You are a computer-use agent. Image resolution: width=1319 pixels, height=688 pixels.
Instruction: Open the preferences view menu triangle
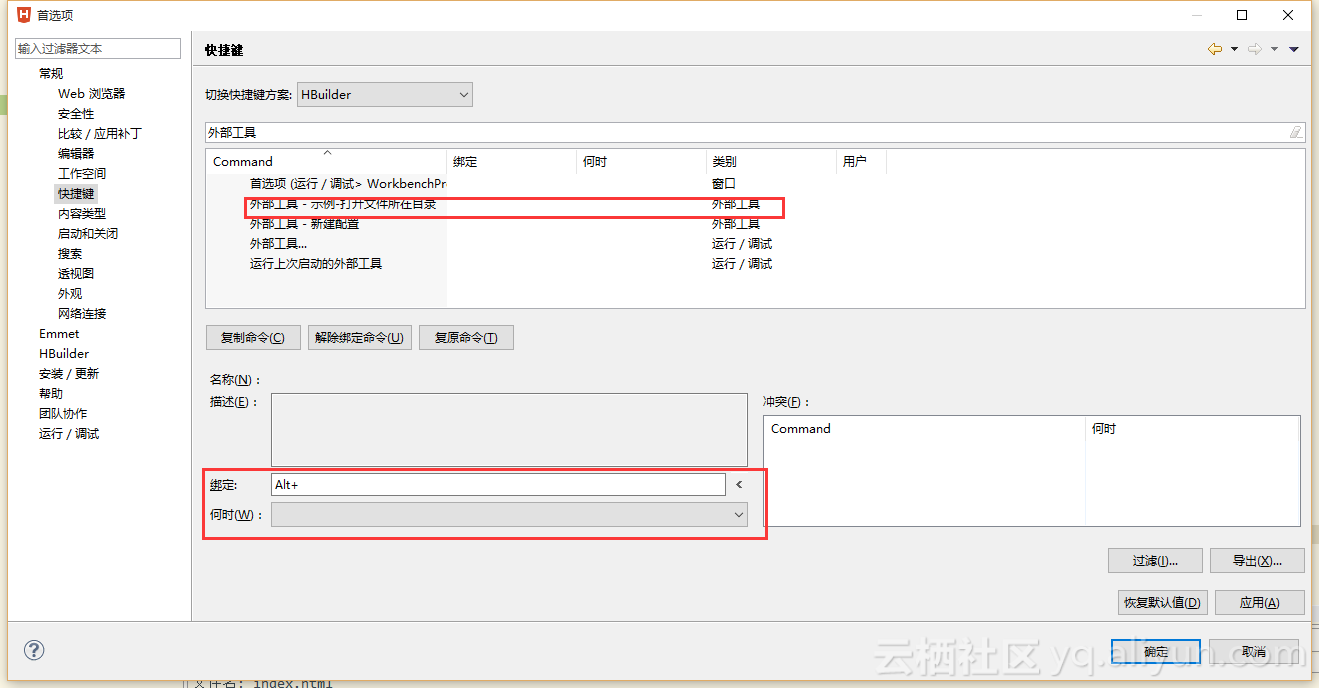point(1294,49)
